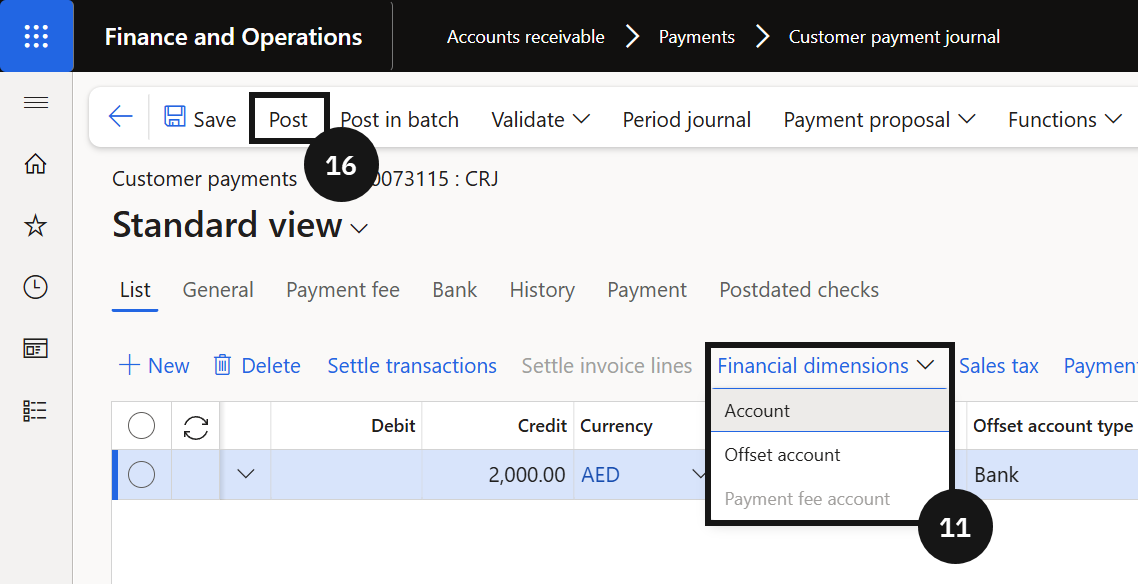The height and width of the screenshot is (584, 1138).
Task: Click Settle invoice lines
Action: 607,366
